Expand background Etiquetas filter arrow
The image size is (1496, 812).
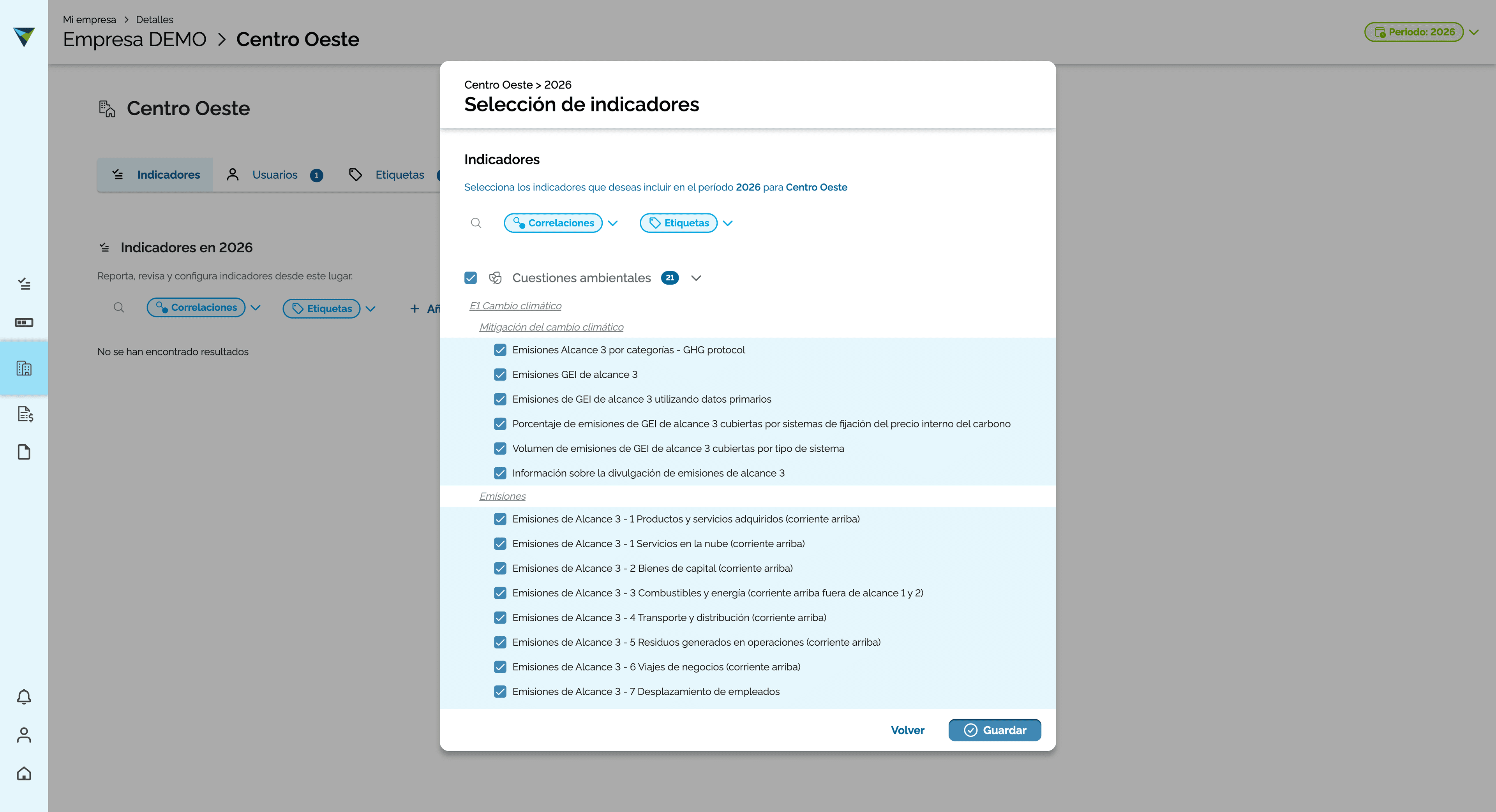tap(370, 309)
